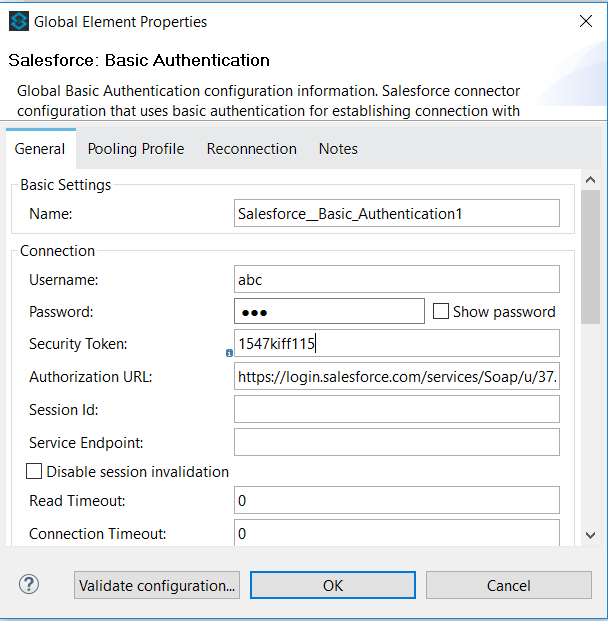Switch to the Pooling Profile tab
Screen dimensions: 608x621
[136, 149]
